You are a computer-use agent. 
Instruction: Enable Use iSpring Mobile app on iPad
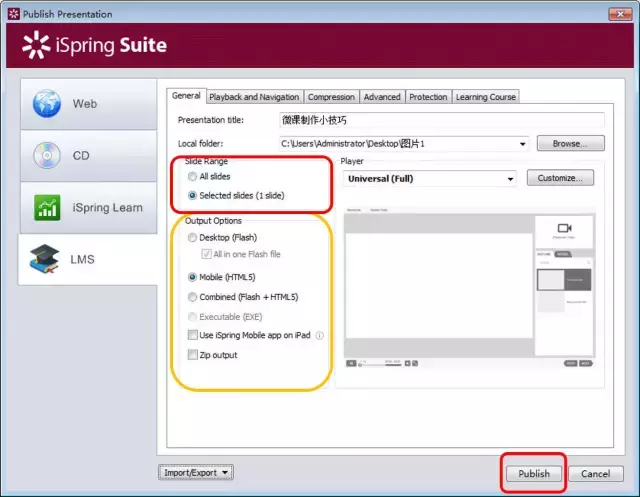(193, 335)
